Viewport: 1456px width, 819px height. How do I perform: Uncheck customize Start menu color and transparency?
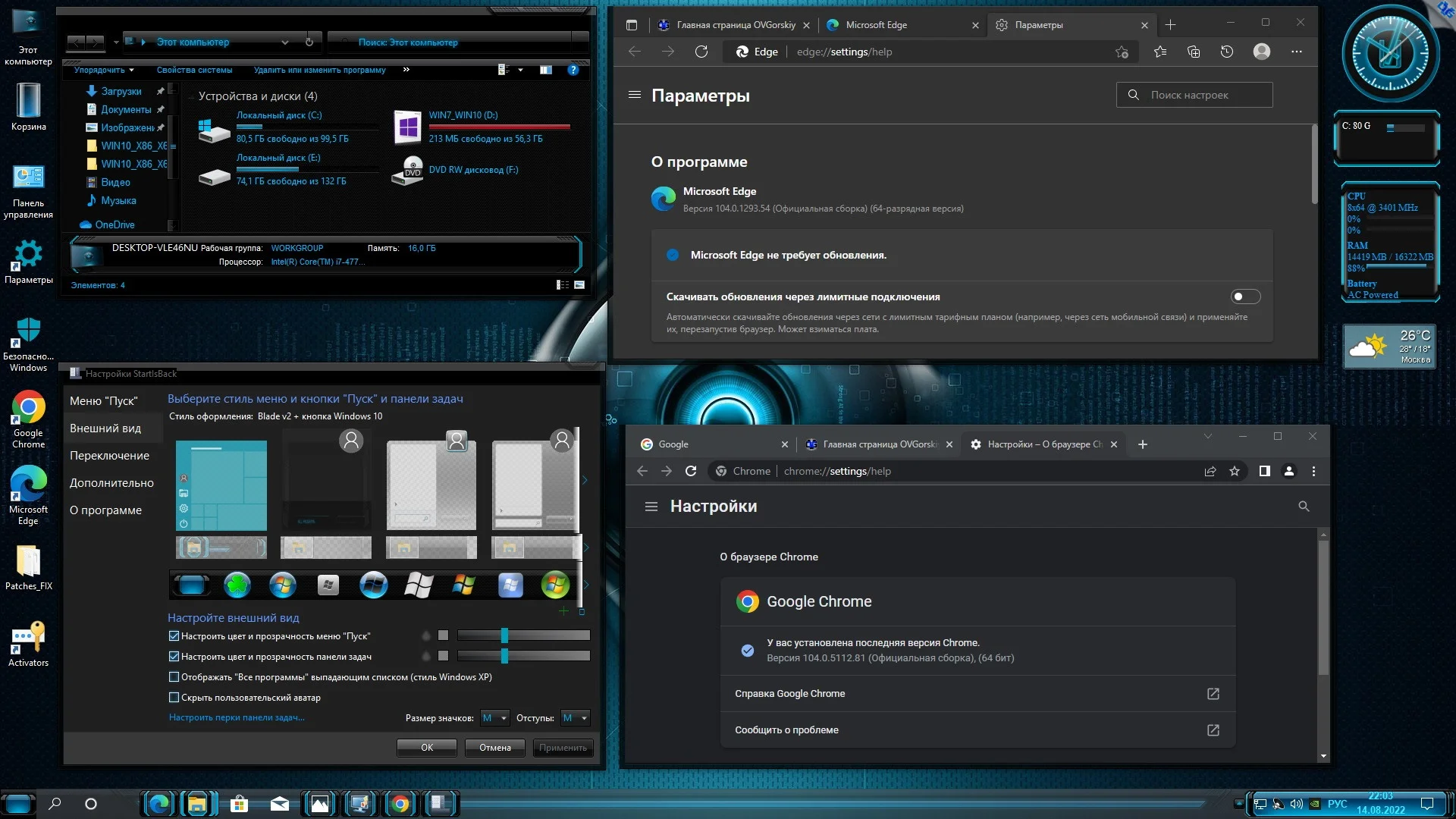(x=174, y=636)
